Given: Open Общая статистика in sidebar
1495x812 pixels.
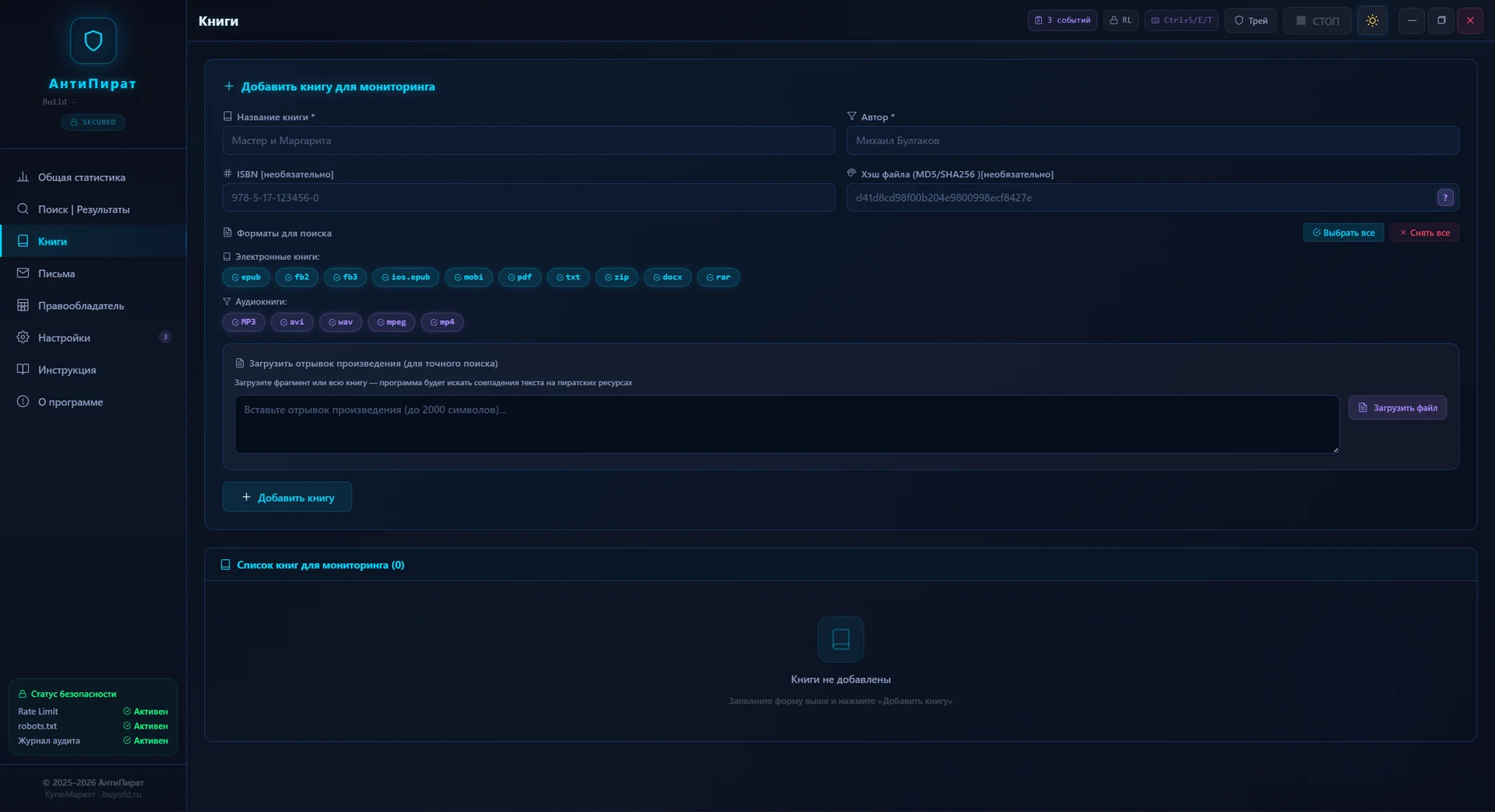Looking at the screenshot, I should tap(93, 178).
